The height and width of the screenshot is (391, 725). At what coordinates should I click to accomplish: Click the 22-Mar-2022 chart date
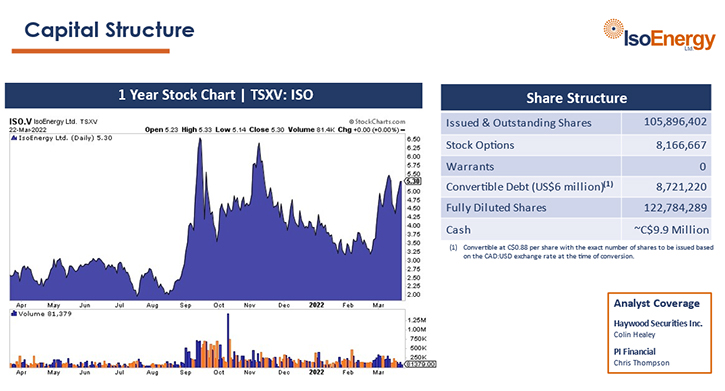[28, 130]
